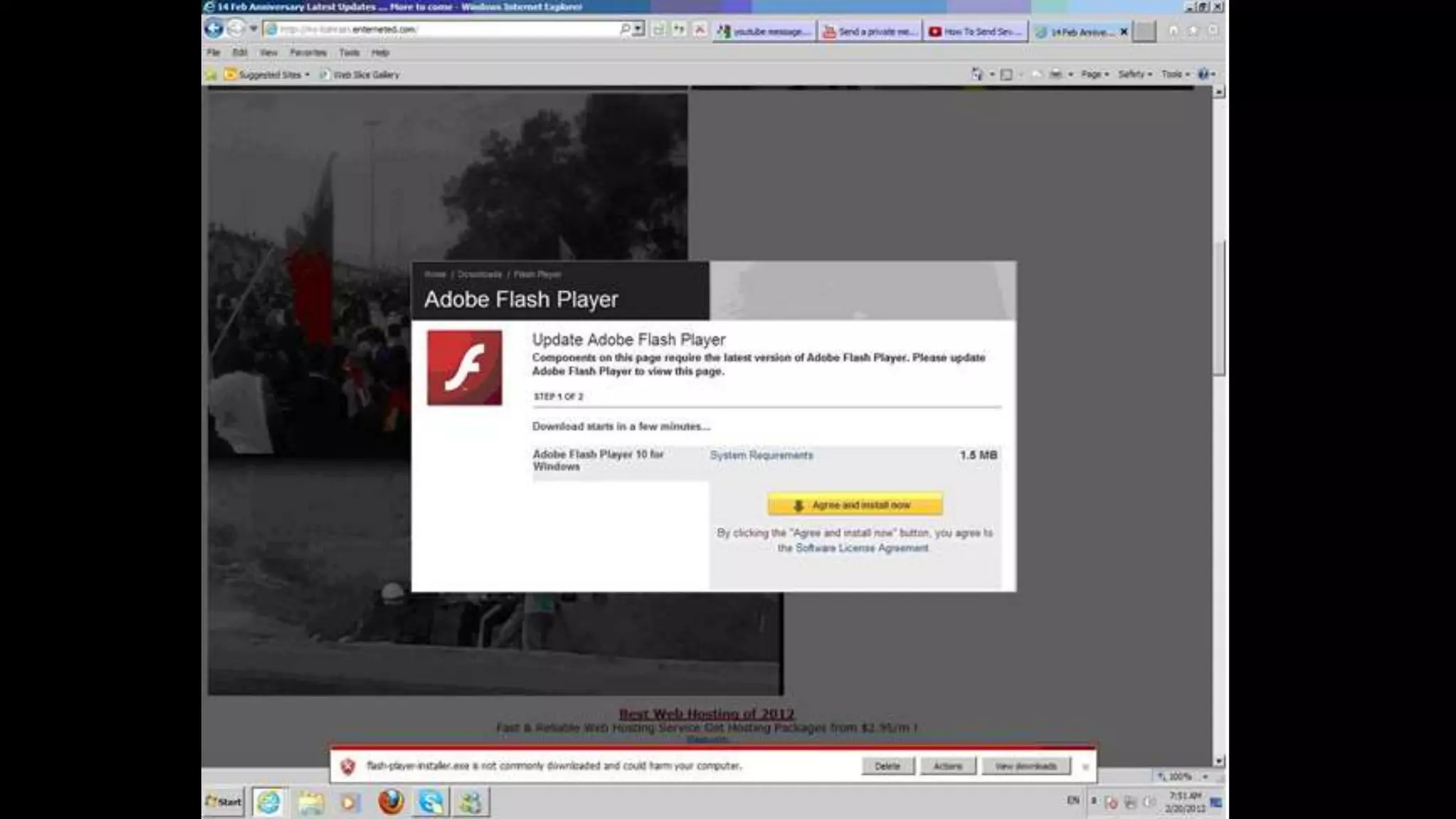Expand the zoom level 100% dropdown
The width and height of the screenshot is (1456, 819).
(x=1205, y=776)
